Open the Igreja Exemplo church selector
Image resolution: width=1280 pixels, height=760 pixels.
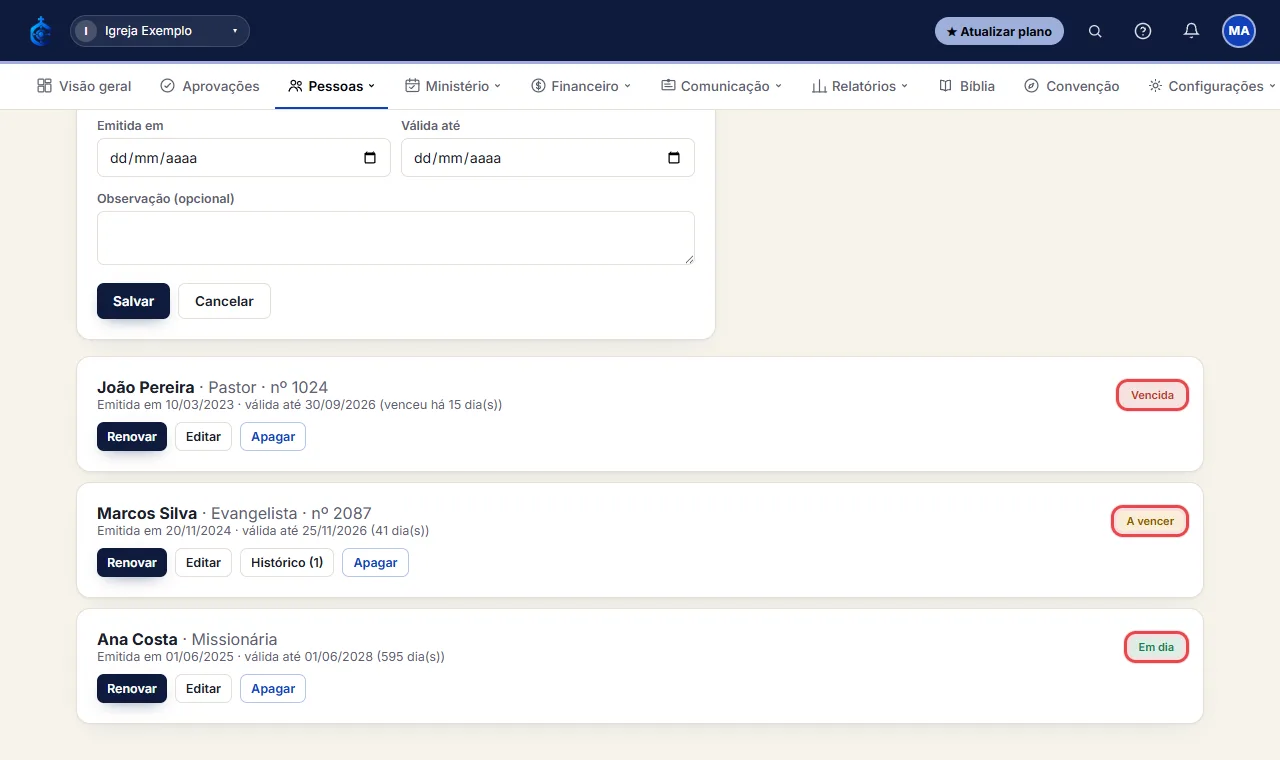coord(160,31)
